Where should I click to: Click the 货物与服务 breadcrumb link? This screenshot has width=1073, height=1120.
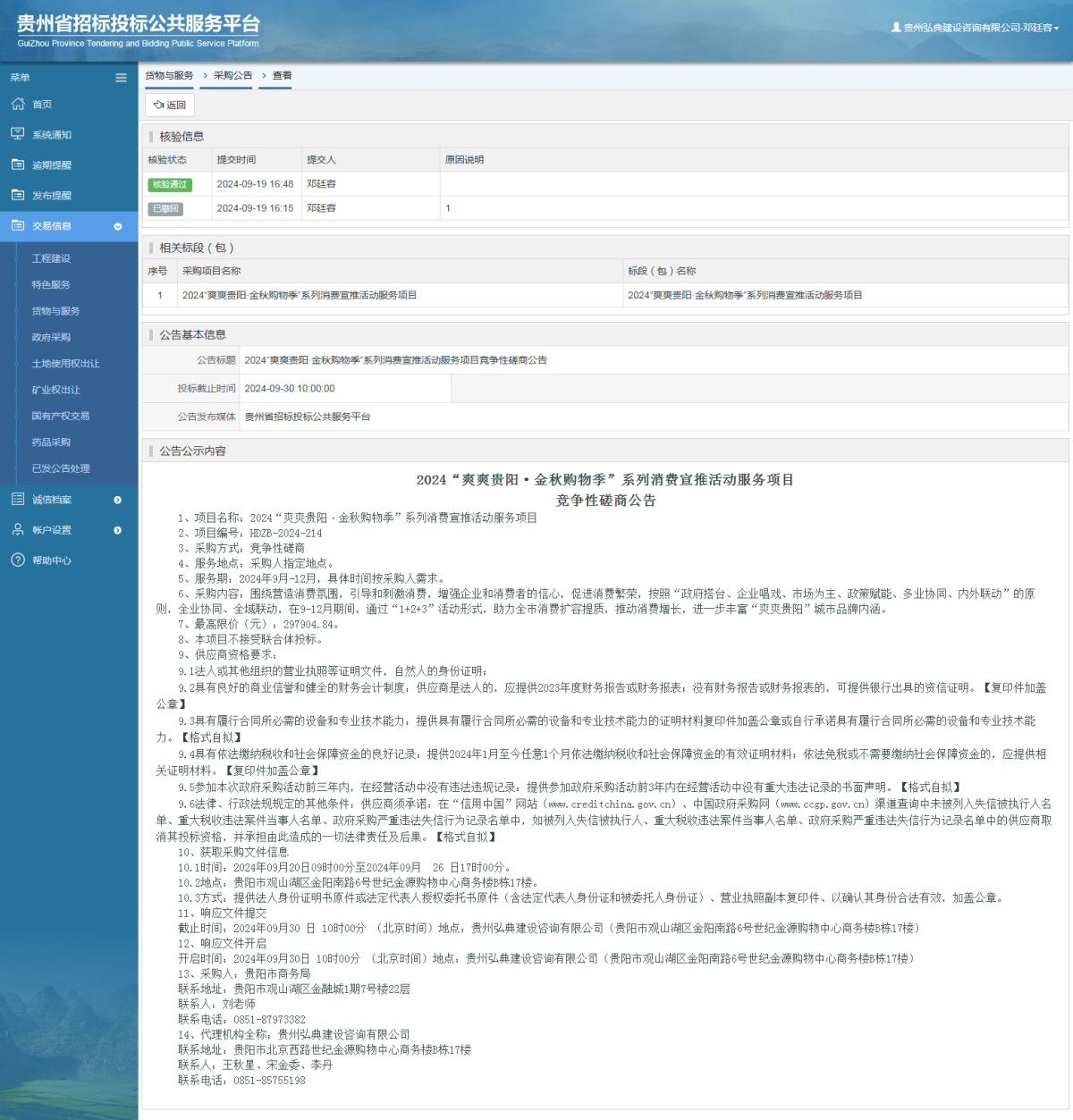coord(169,76)
